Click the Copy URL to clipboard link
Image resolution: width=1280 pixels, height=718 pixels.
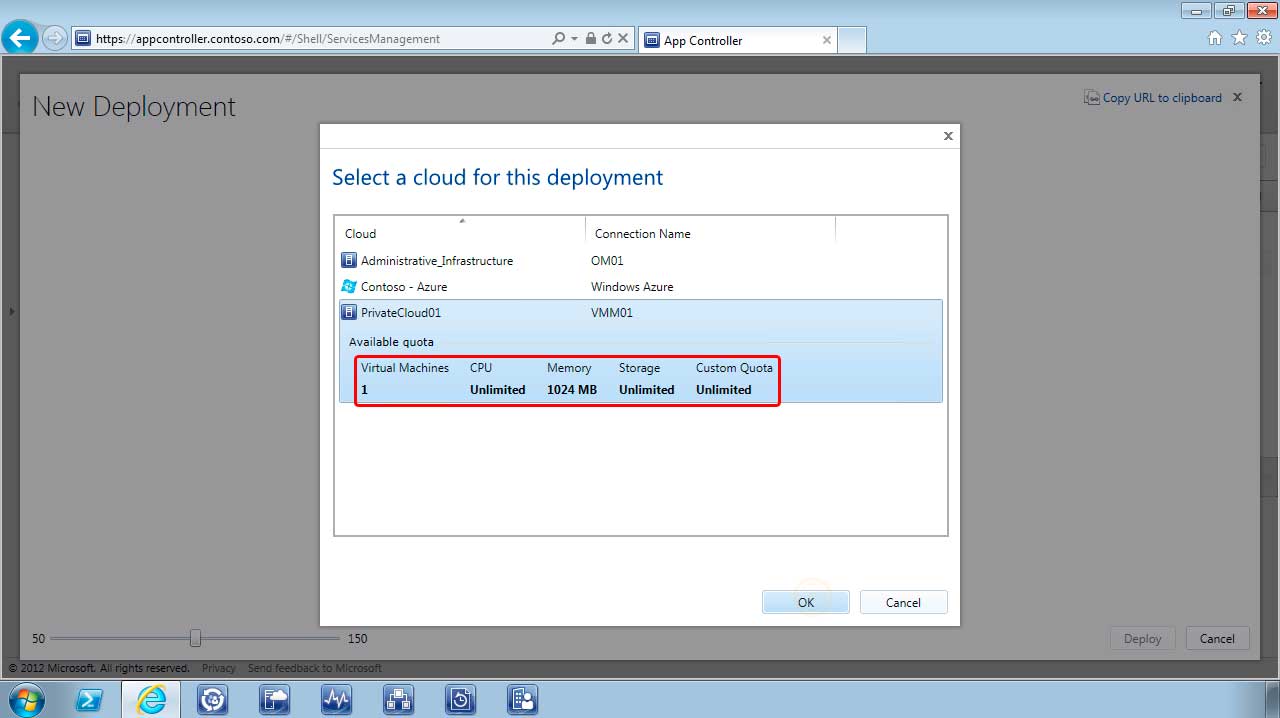pyautogui.click(x=1162, y=98)
